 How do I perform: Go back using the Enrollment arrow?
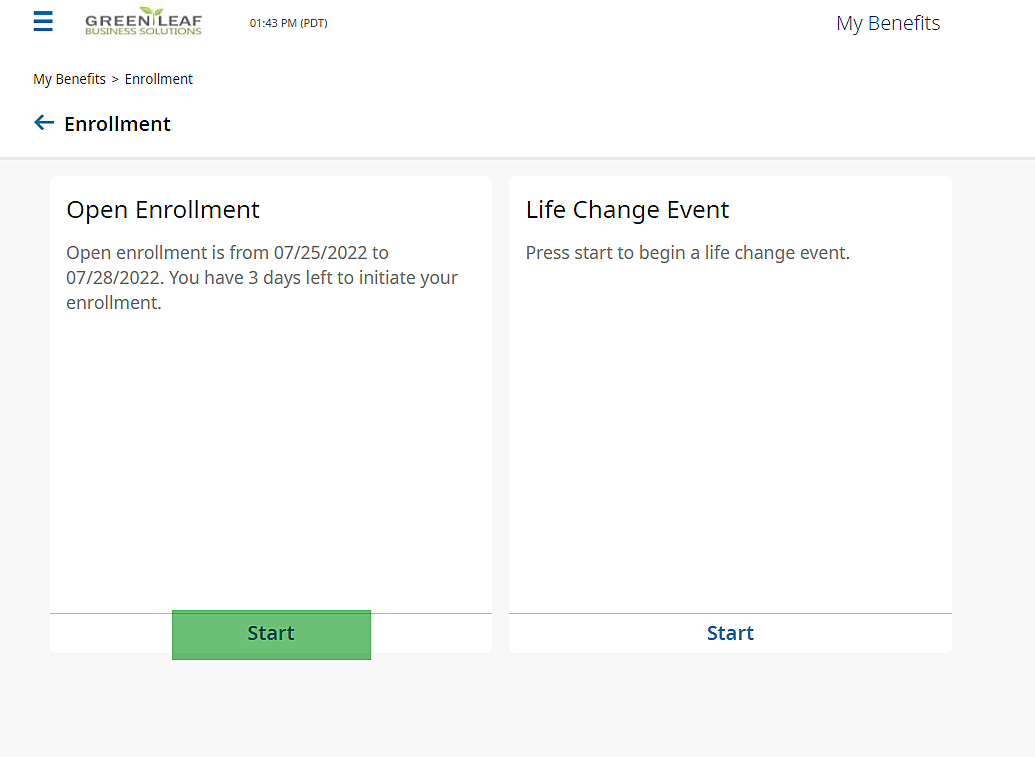44,123
